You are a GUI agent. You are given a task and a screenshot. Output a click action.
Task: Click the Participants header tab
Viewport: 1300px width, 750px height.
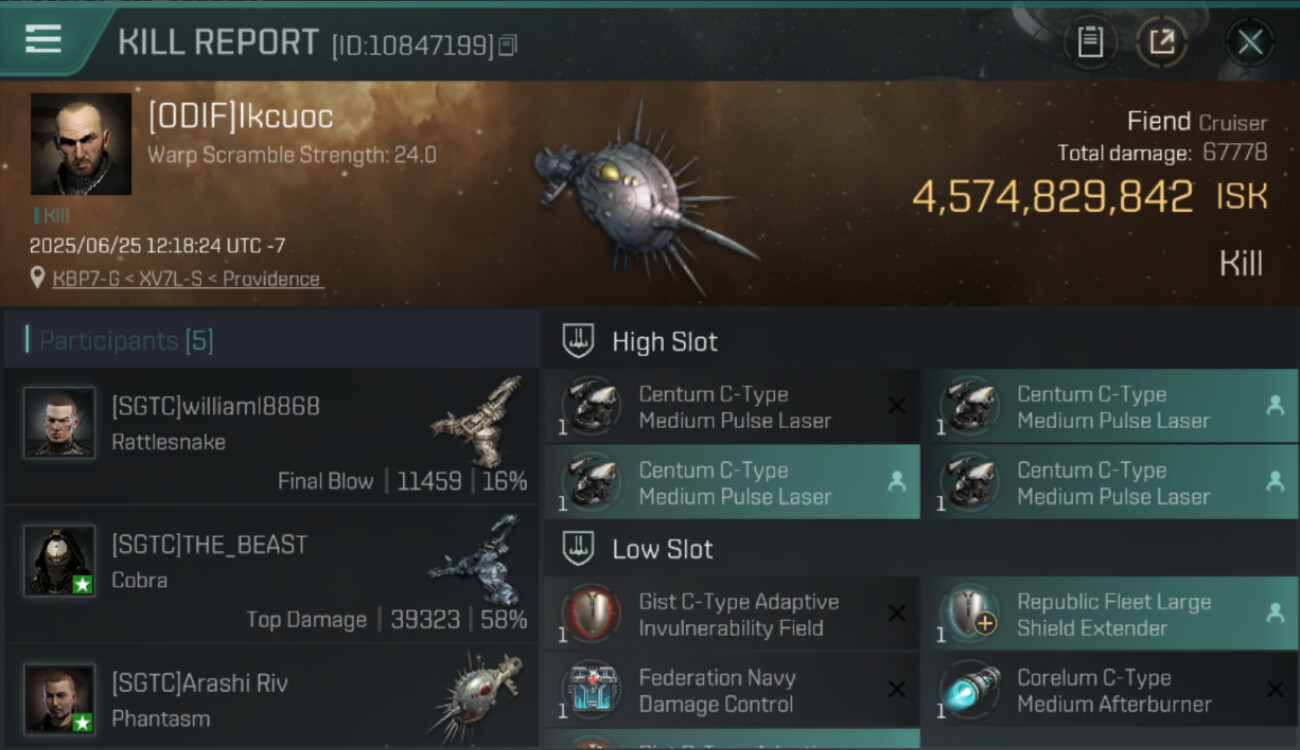(126, 341)
